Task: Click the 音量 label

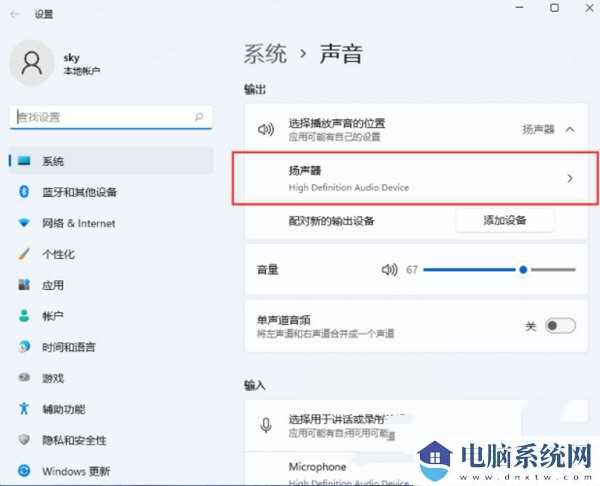Action: (267, 270)
